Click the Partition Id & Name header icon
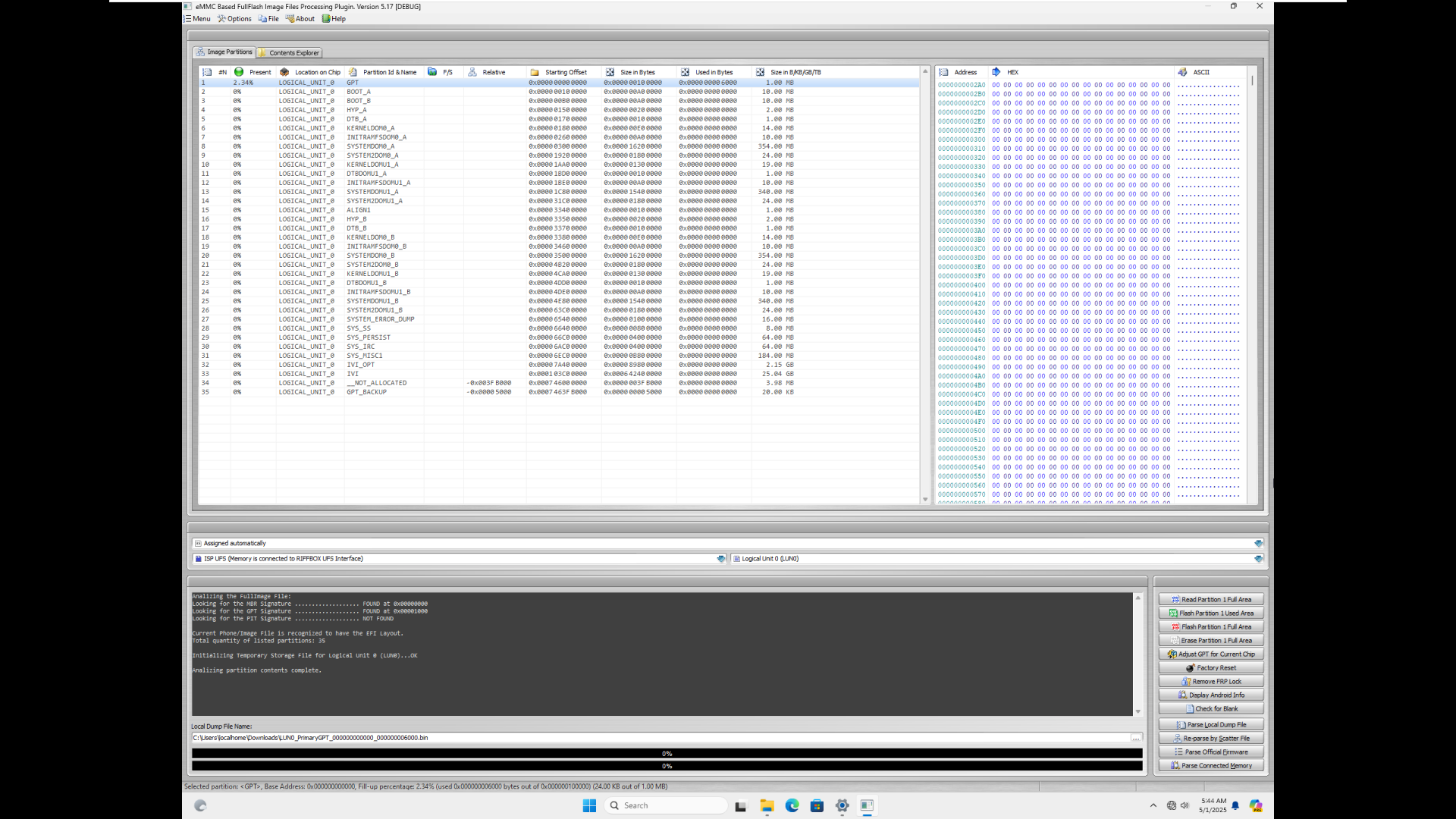Viewport: 1456px width, 819px height. click(350, 72)
